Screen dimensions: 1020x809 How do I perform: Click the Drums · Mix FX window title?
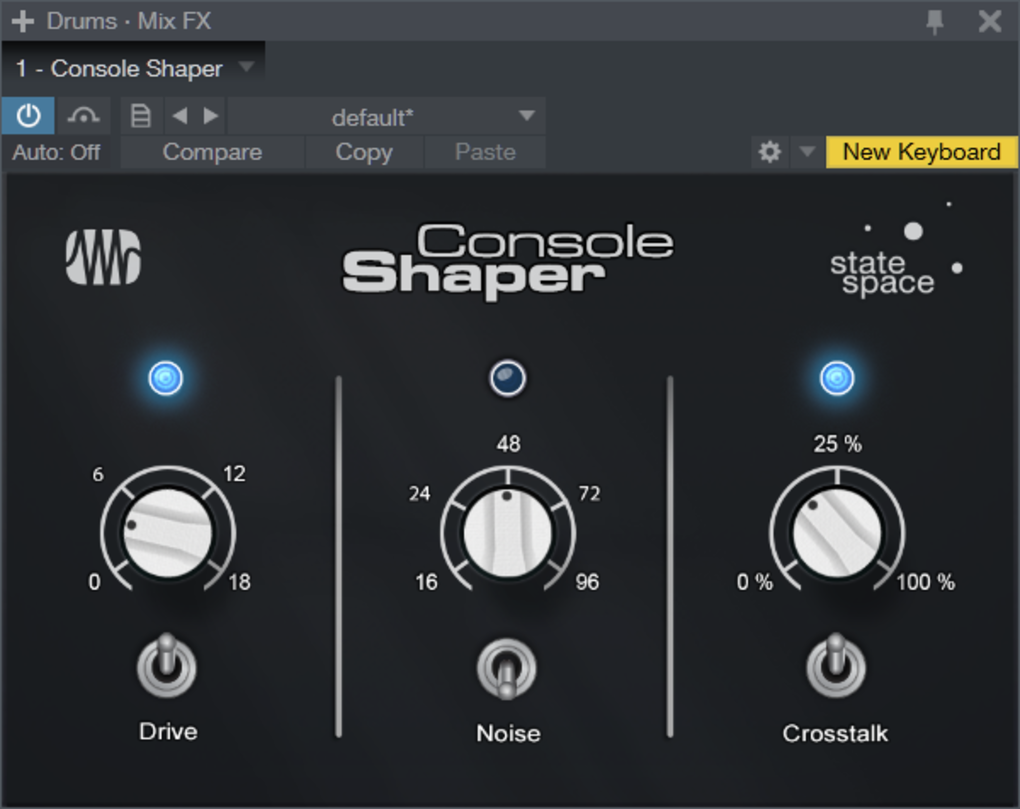coord(129,21)
